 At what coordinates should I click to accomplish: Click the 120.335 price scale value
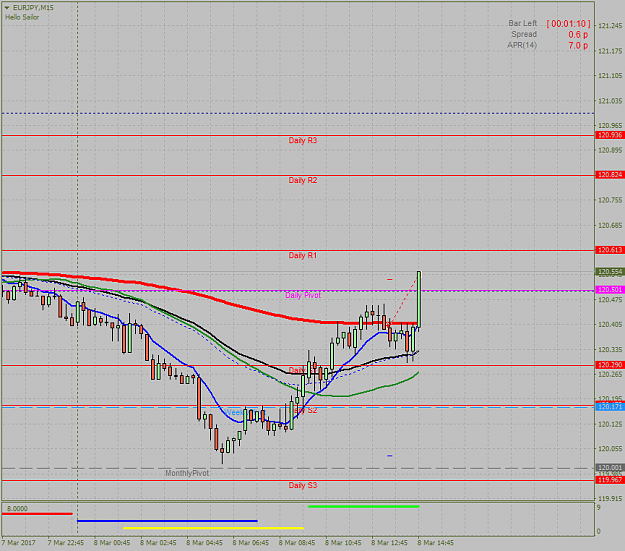(x=610, y=350)
